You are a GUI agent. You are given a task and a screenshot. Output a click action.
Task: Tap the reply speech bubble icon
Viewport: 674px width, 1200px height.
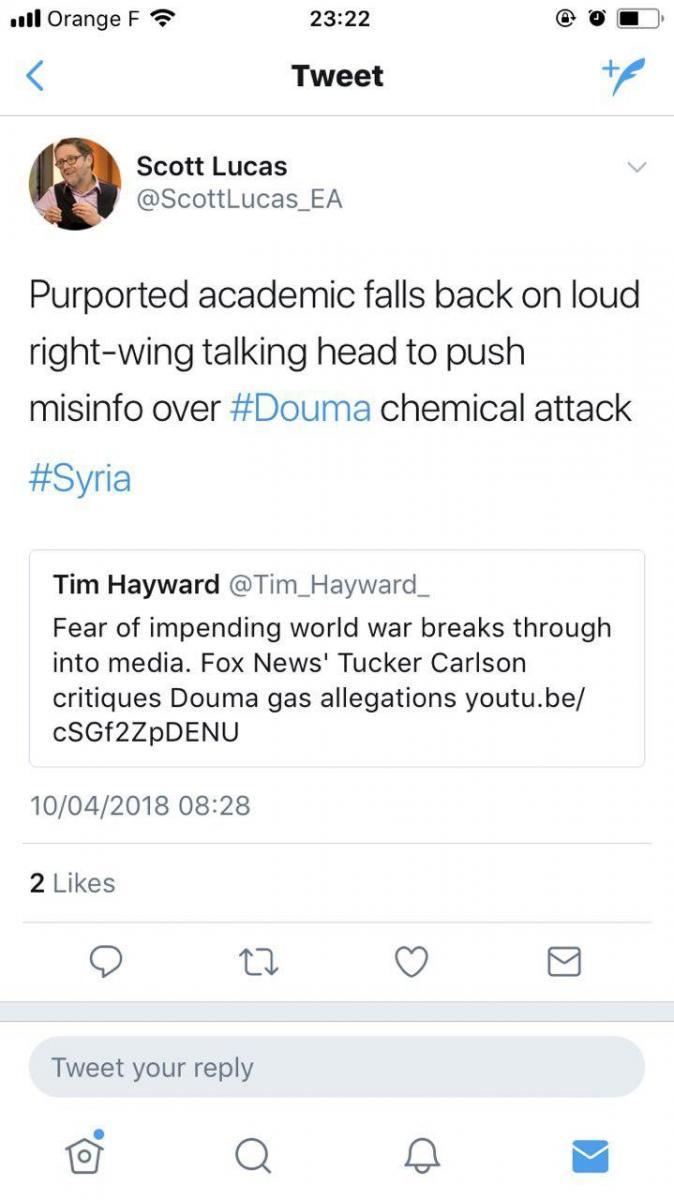[106, 961]
